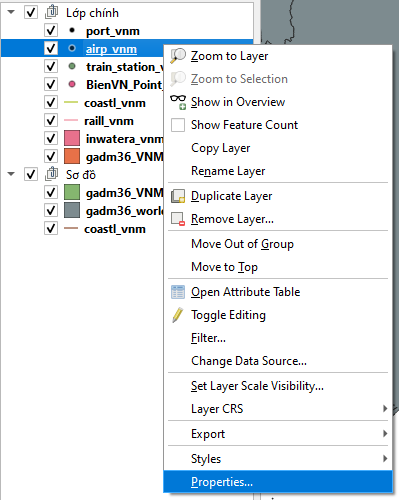399x500 pixels.
Task: Click the Toggle Editing pencil icon
Action: pyautogui.click(x=178, y=315)
